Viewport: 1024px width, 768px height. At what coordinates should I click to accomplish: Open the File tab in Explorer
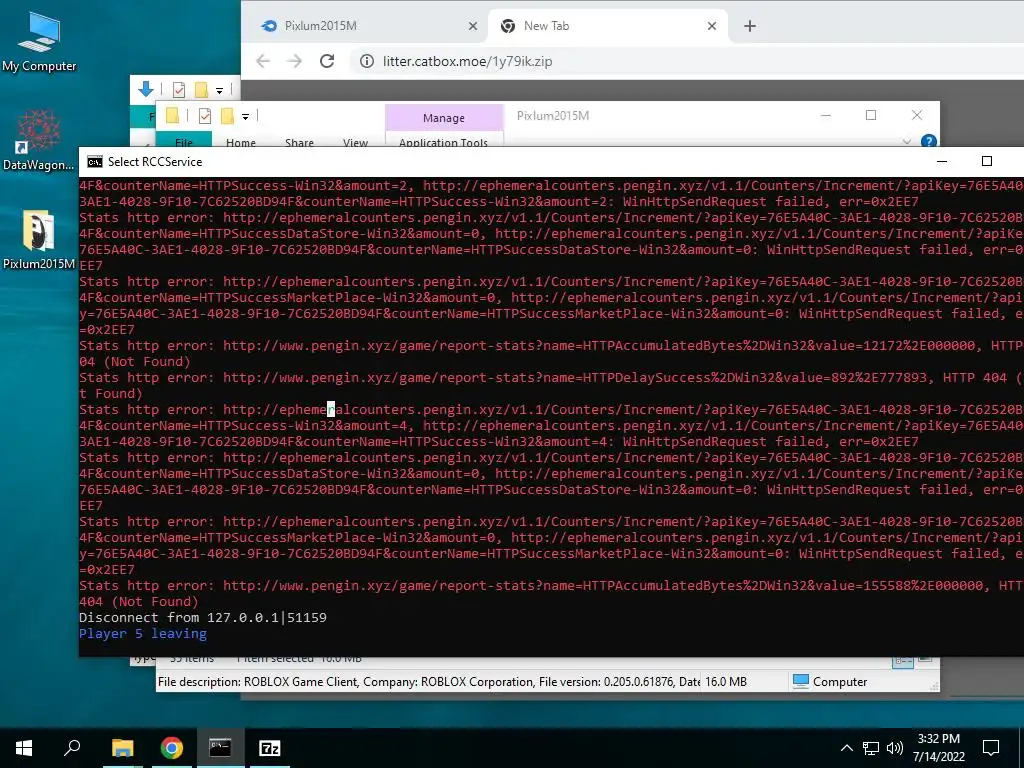click(184, 140)
